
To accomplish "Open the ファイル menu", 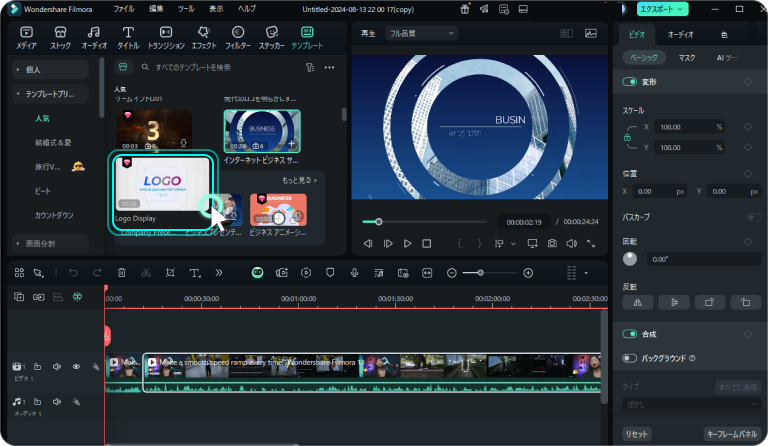I will [x=124, y=8].
